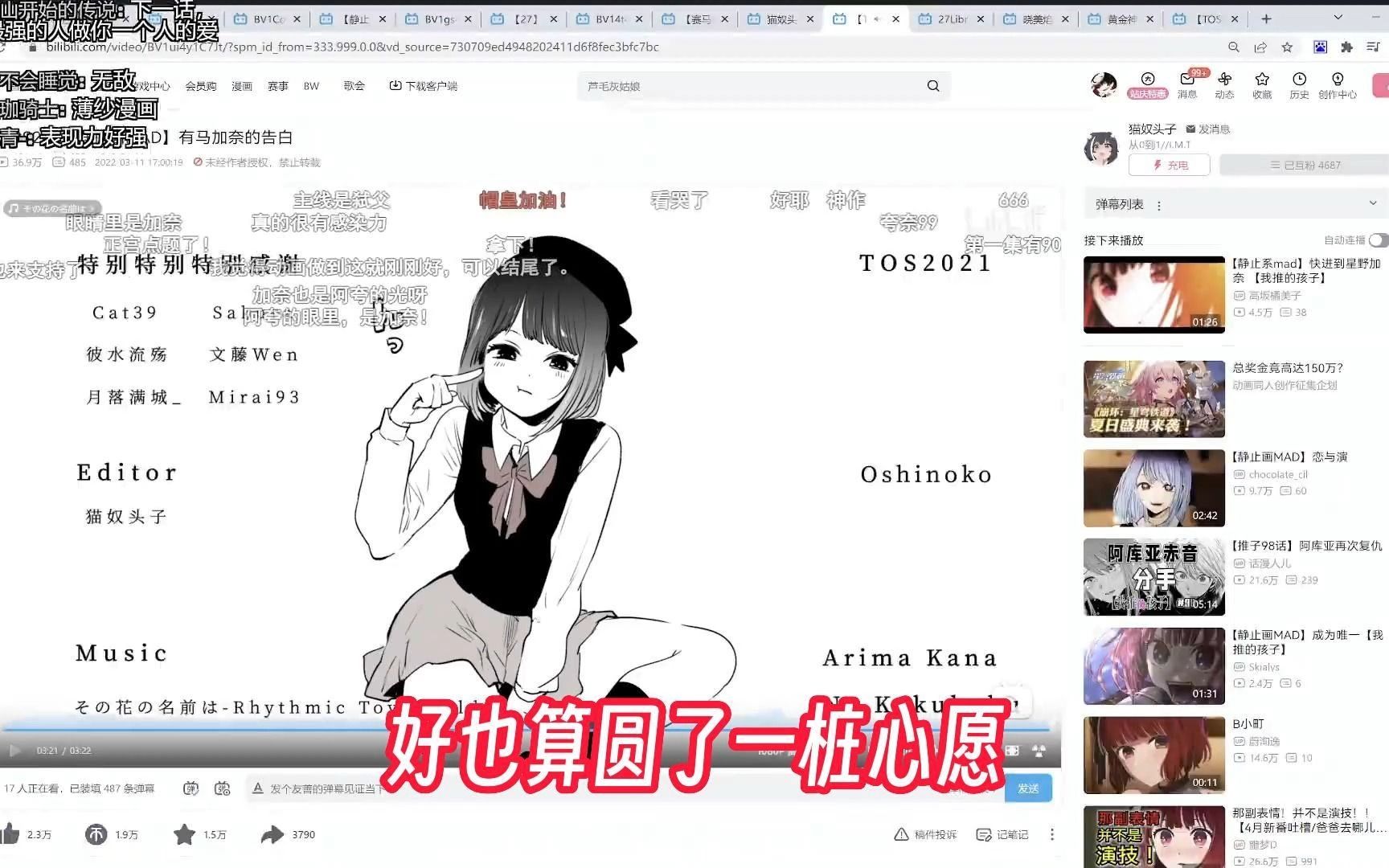This screenshot has width=1389, height=868.
Task: Open the 记笔记 note icon
Action: (984, 834)
